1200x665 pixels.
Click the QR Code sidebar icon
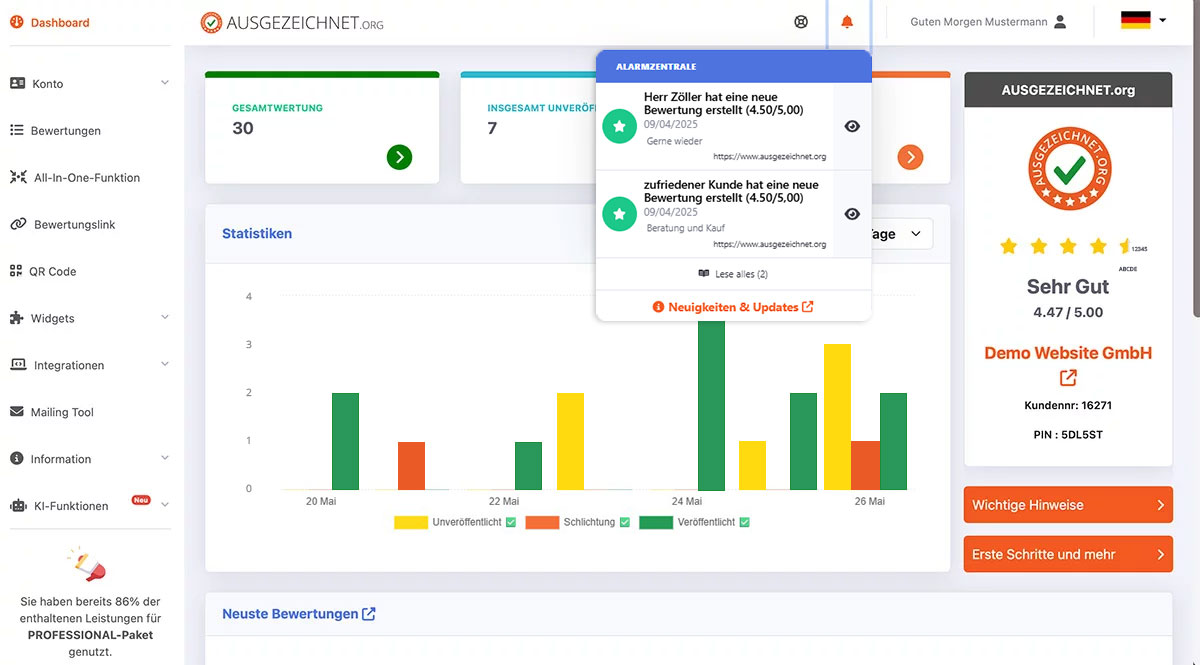pyautogui.click(x=16, y=271)
